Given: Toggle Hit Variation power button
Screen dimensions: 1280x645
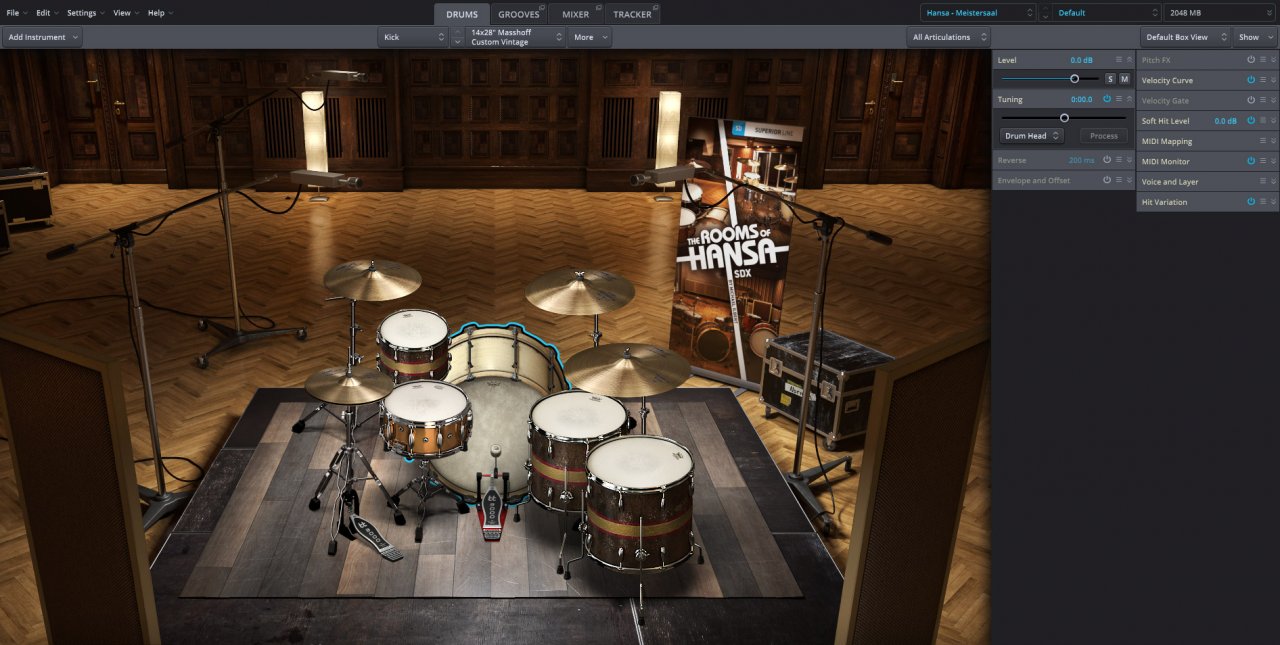Looking at the screenshot, I should pos(1251,202).
